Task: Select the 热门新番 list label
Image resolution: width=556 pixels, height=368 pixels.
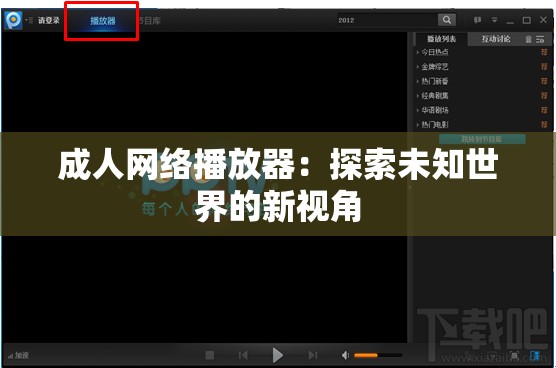Action: pyautogui.click(x=435, y=81)
